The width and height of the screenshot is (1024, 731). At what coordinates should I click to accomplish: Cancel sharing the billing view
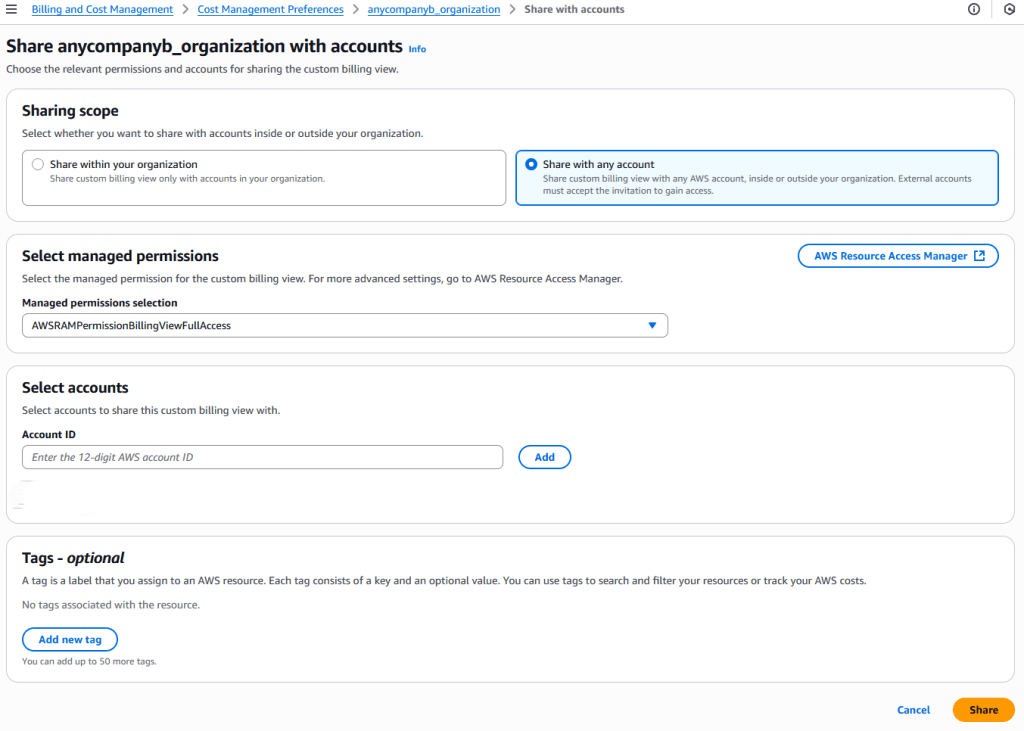[x=913, y=710]
